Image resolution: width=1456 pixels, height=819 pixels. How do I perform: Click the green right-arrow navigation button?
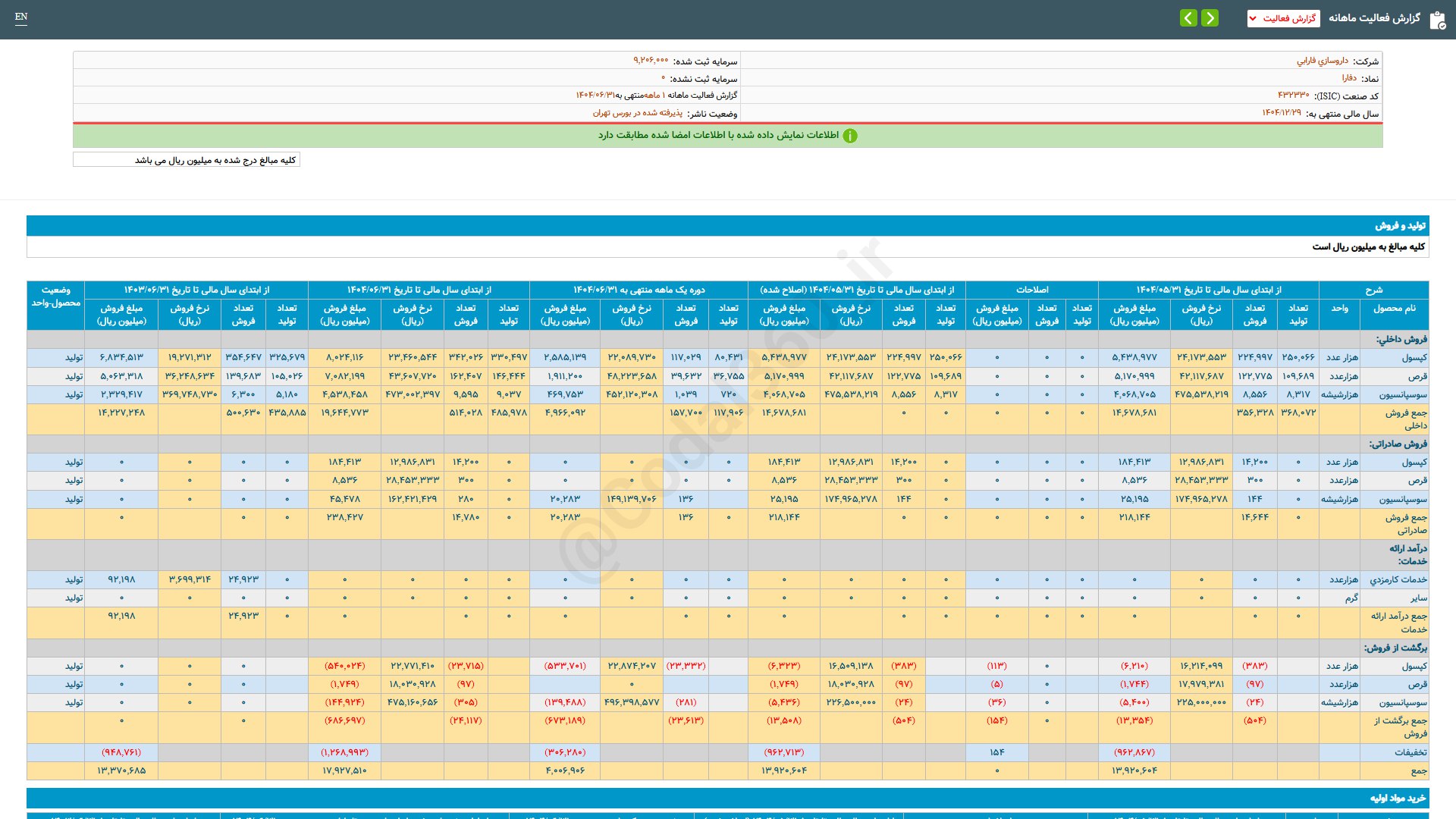tap(1210, 17)
